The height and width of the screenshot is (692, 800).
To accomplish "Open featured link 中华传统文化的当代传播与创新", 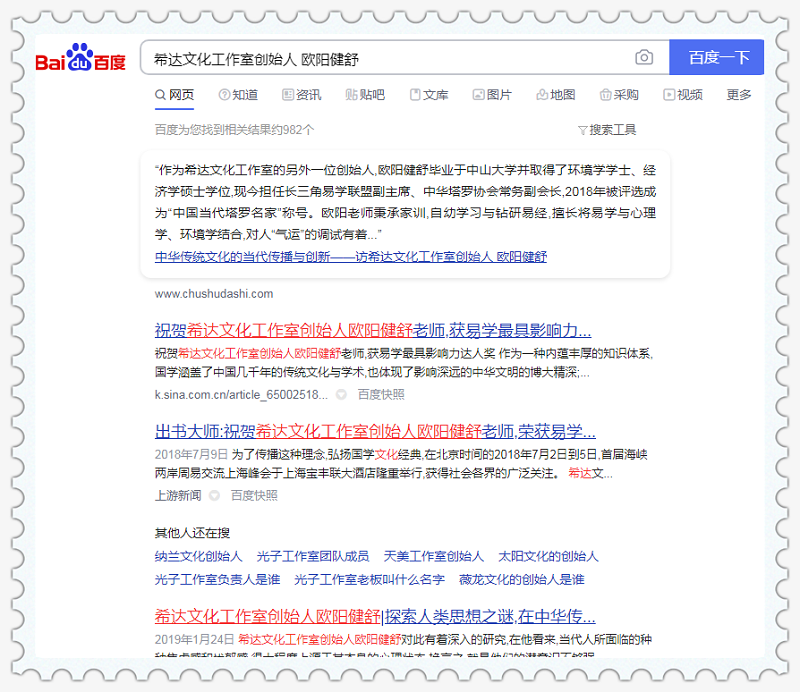I will (351, 257).
